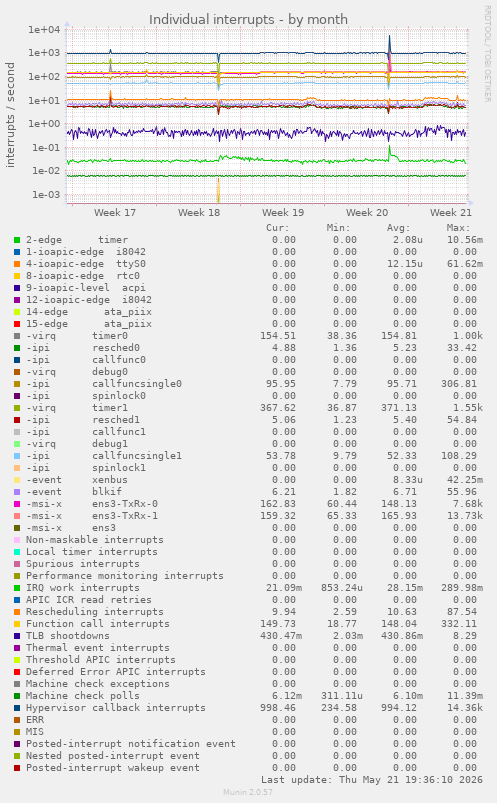Screen dimensions: 497x803
Task: Click the TLB shootdowns legend swatch
Action: coord(17,636)
